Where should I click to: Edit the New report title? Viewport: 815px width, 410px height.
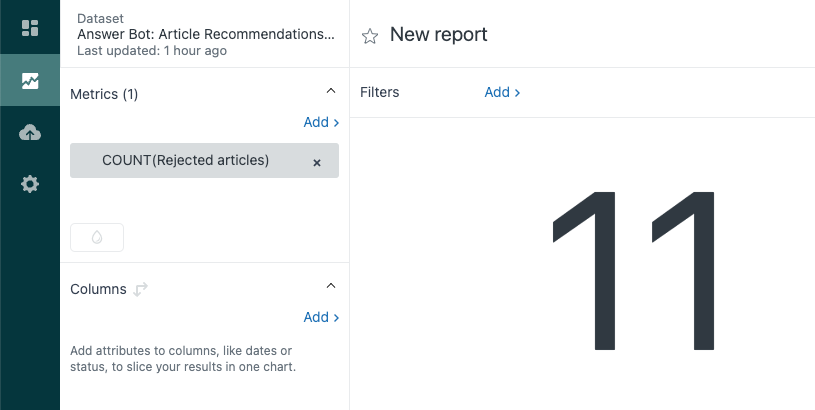pos(439,34)
